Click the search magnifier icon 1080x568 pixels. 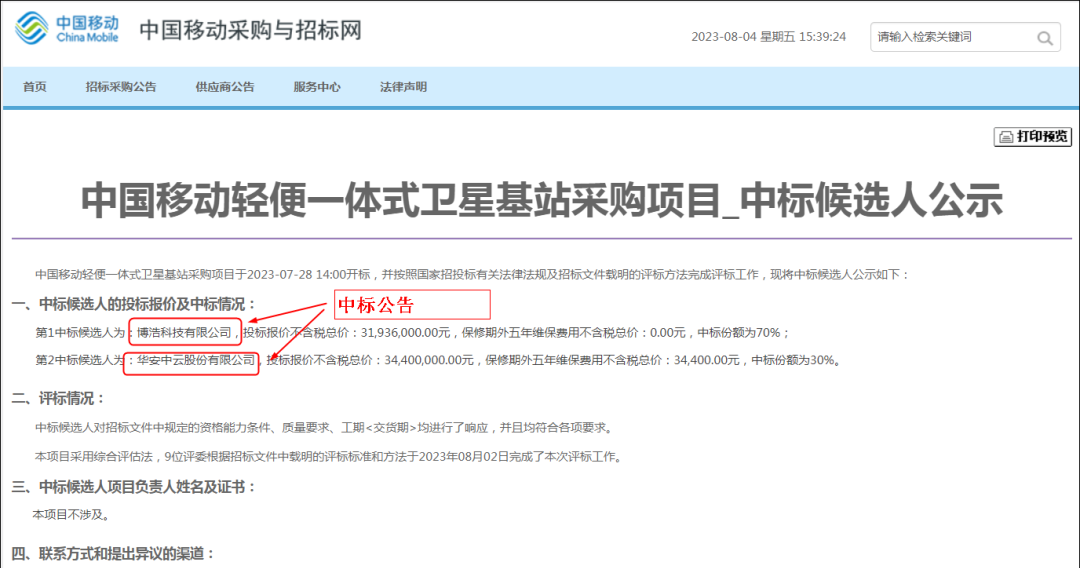point(1045,39)
